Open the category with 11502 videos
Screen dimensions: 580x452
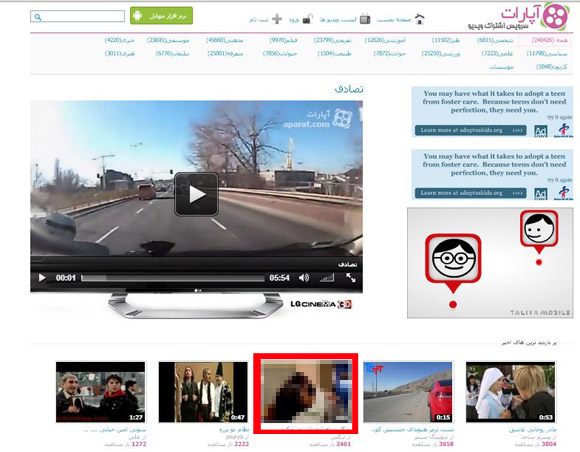[445, 40]
